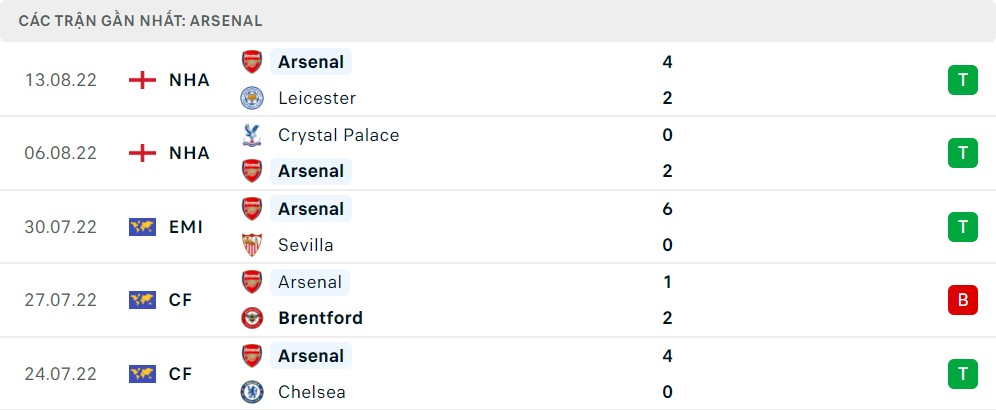The height and width of the screenshot is (410, 996).
Task: Click the NHA league label for 06.08.22
Action: point(189,153)
